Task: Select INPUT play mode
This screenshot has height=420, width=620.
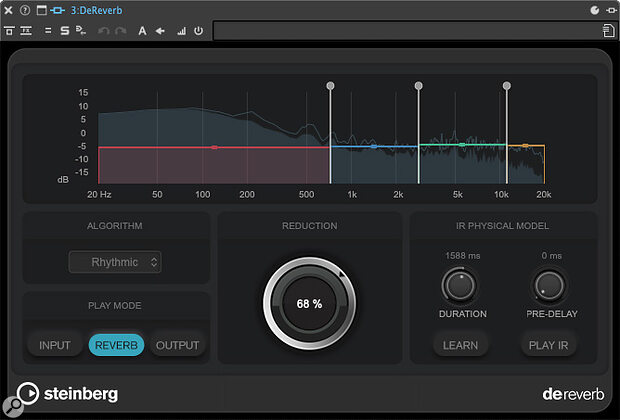Action: point(55,345)
